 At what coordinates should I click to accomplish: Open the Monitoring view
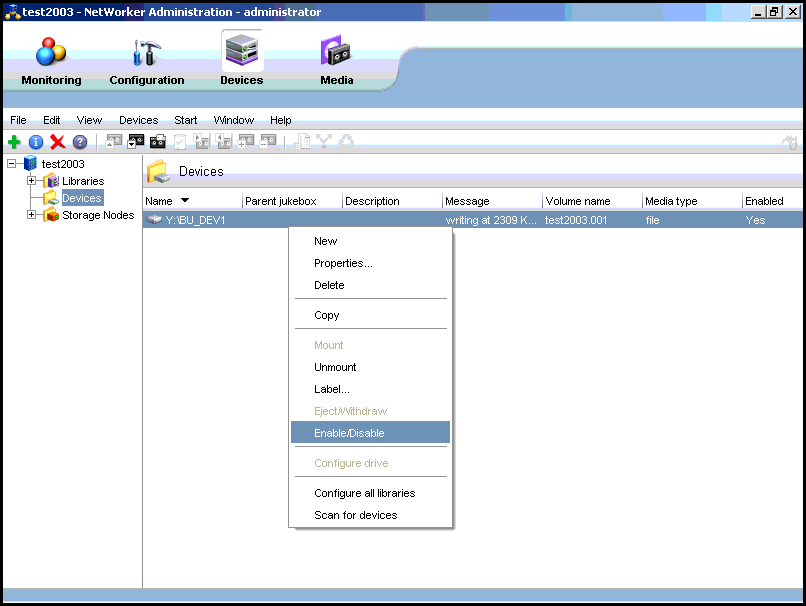[x=51, y=61]
